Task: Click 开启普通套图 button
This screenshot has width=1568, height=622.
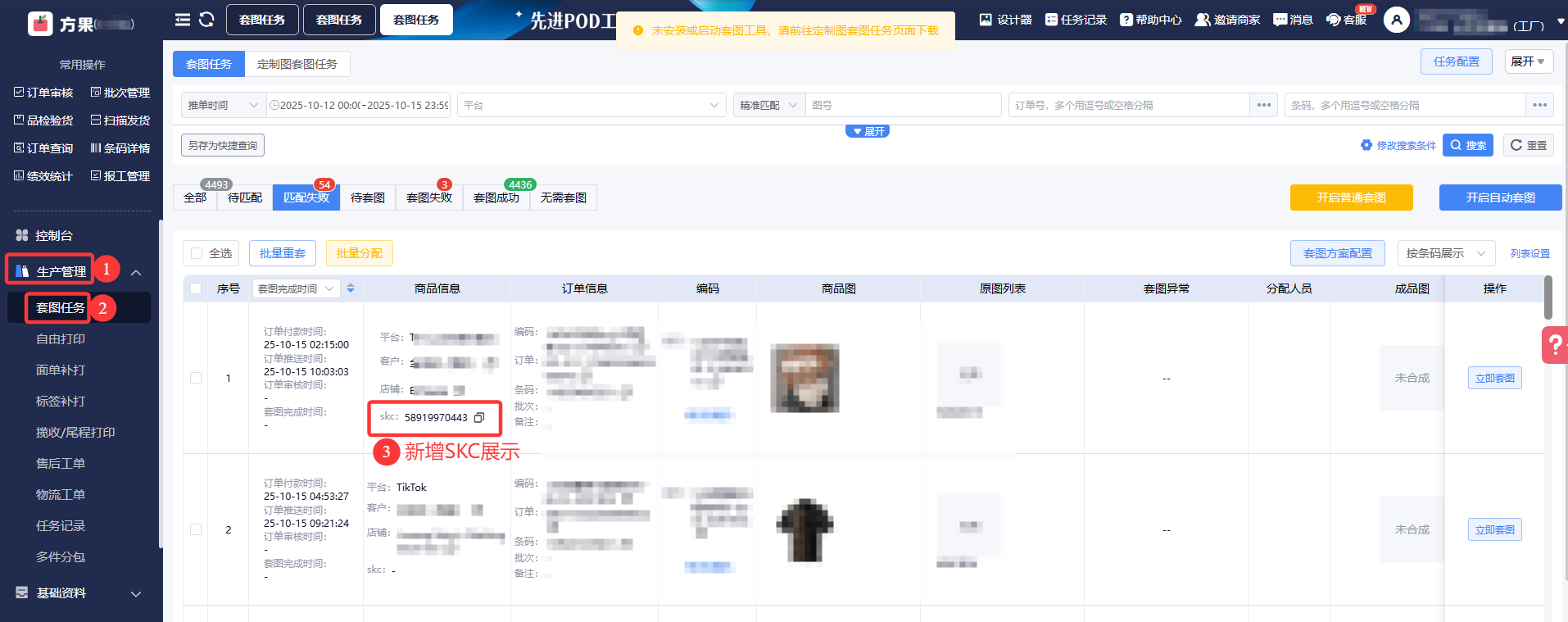Action: coord(1352,197)
